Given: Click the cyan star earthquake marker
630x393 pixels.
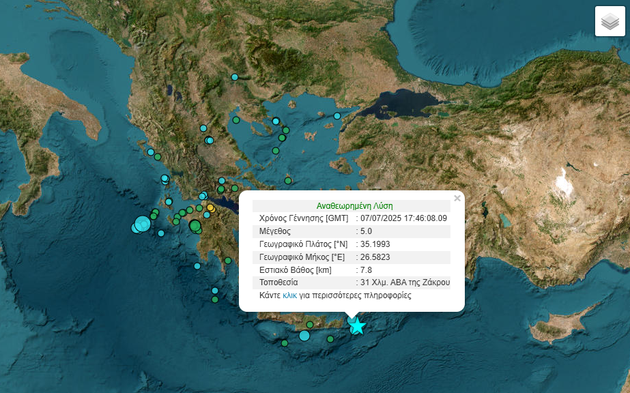Looking at the screenshot, I should pos(356,326).
